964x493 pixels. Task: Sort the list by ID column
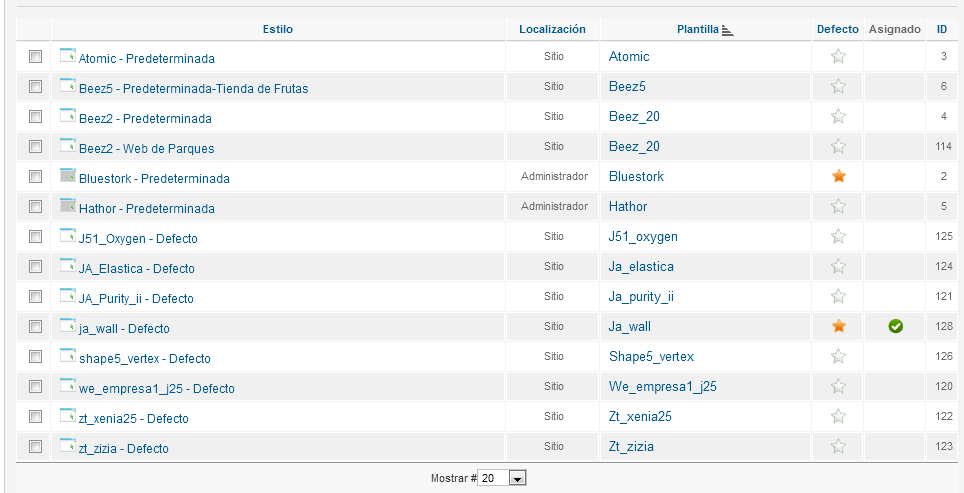coord(941,29)
